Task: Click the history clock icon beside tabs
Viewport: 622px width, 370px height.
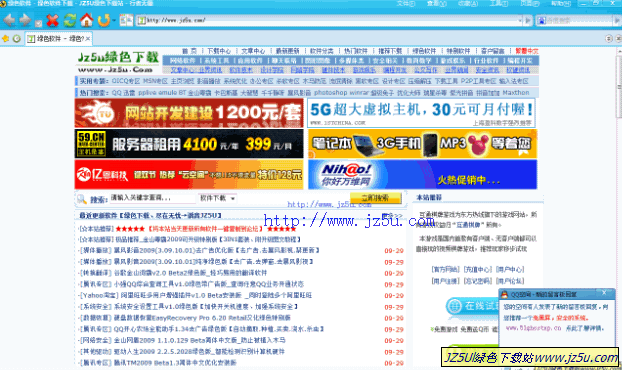Action: [17, 38]
